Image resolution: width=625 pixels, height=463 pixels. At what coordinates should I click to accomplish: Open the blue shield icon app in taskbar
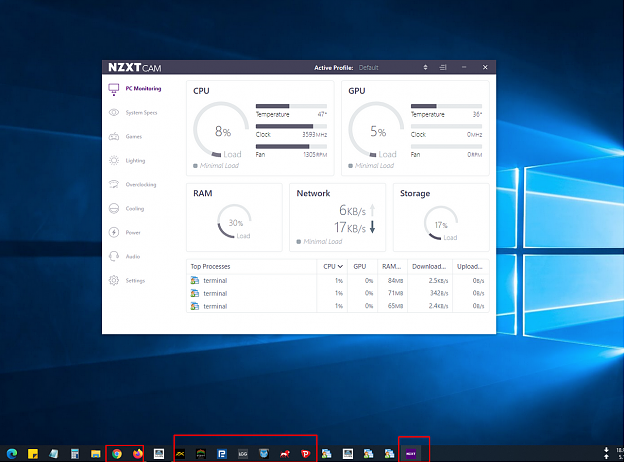(x=263, y=453)
